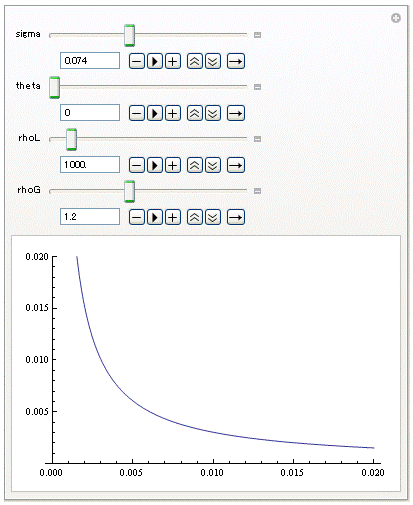
Task: Decrease theta with its minus button
Action: (137, 113)
